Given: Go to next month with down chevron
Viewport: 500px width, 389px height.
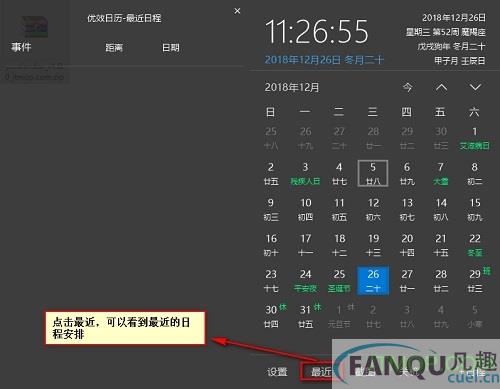Looking at the screenshot, I should click(x=475, y=87).
